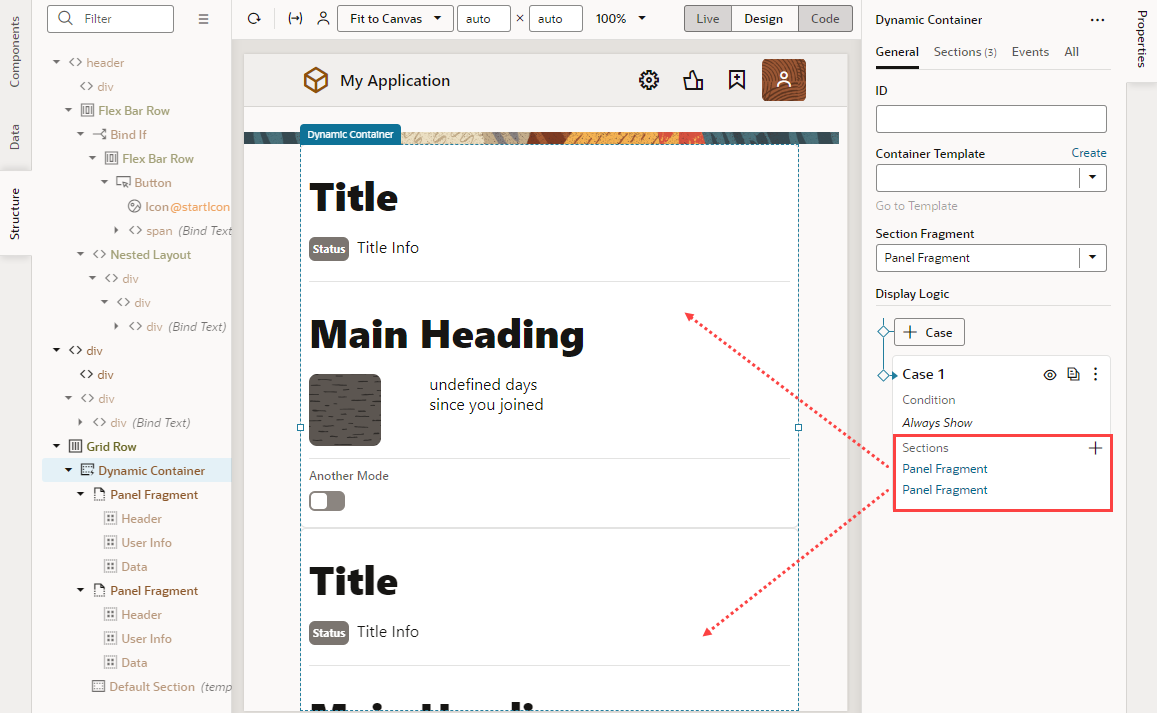Open Case 1 vertical dots menu

pyautogui.click(x=1096, y=374)
